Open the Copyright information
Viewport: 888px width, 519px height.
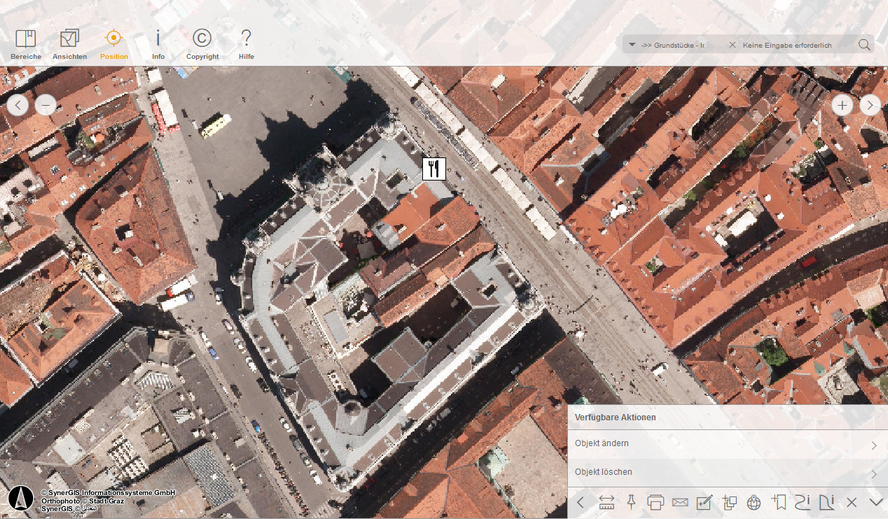coord(202,44)
